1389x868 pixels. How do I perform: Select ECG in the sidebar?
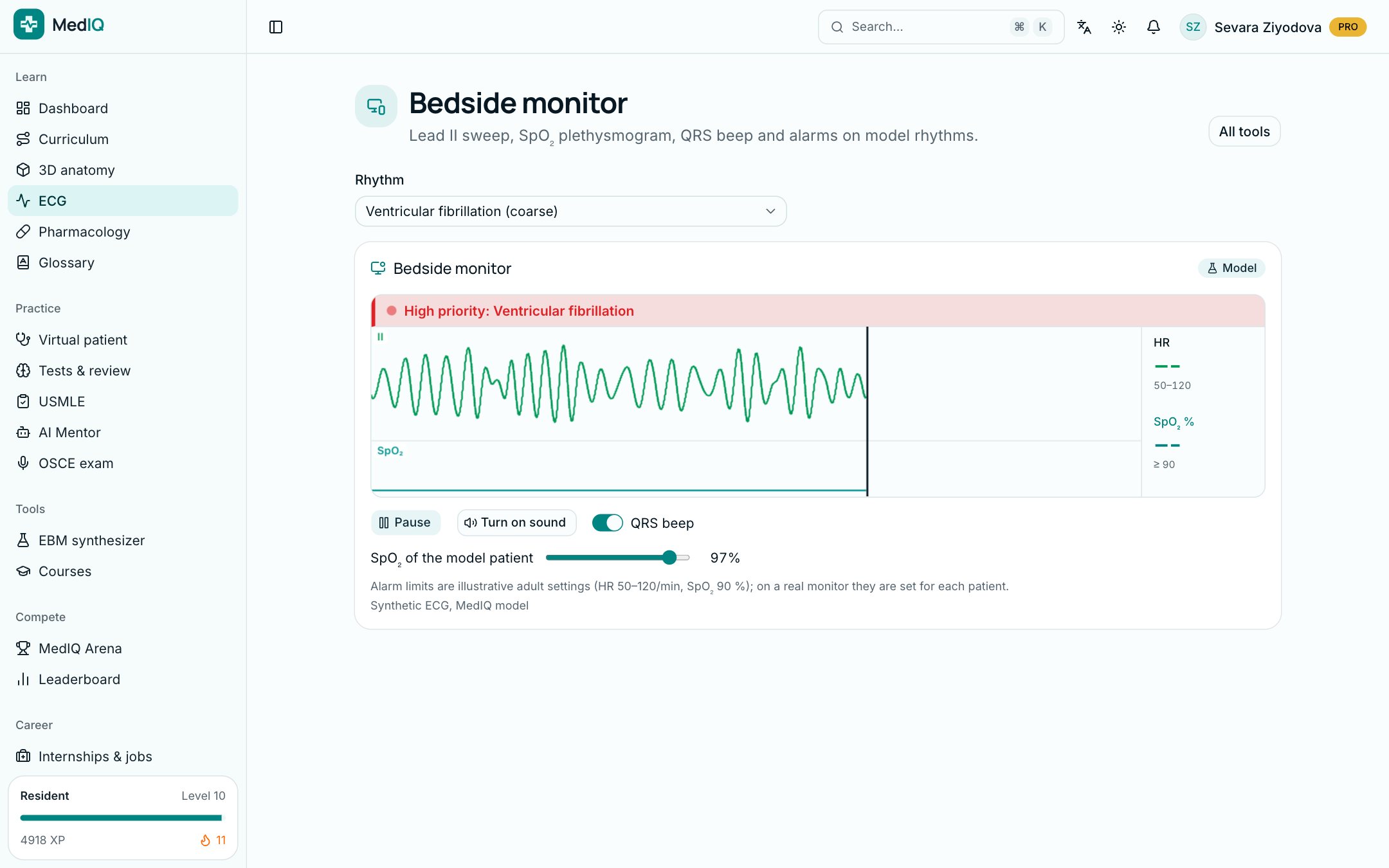pos(123,201)
